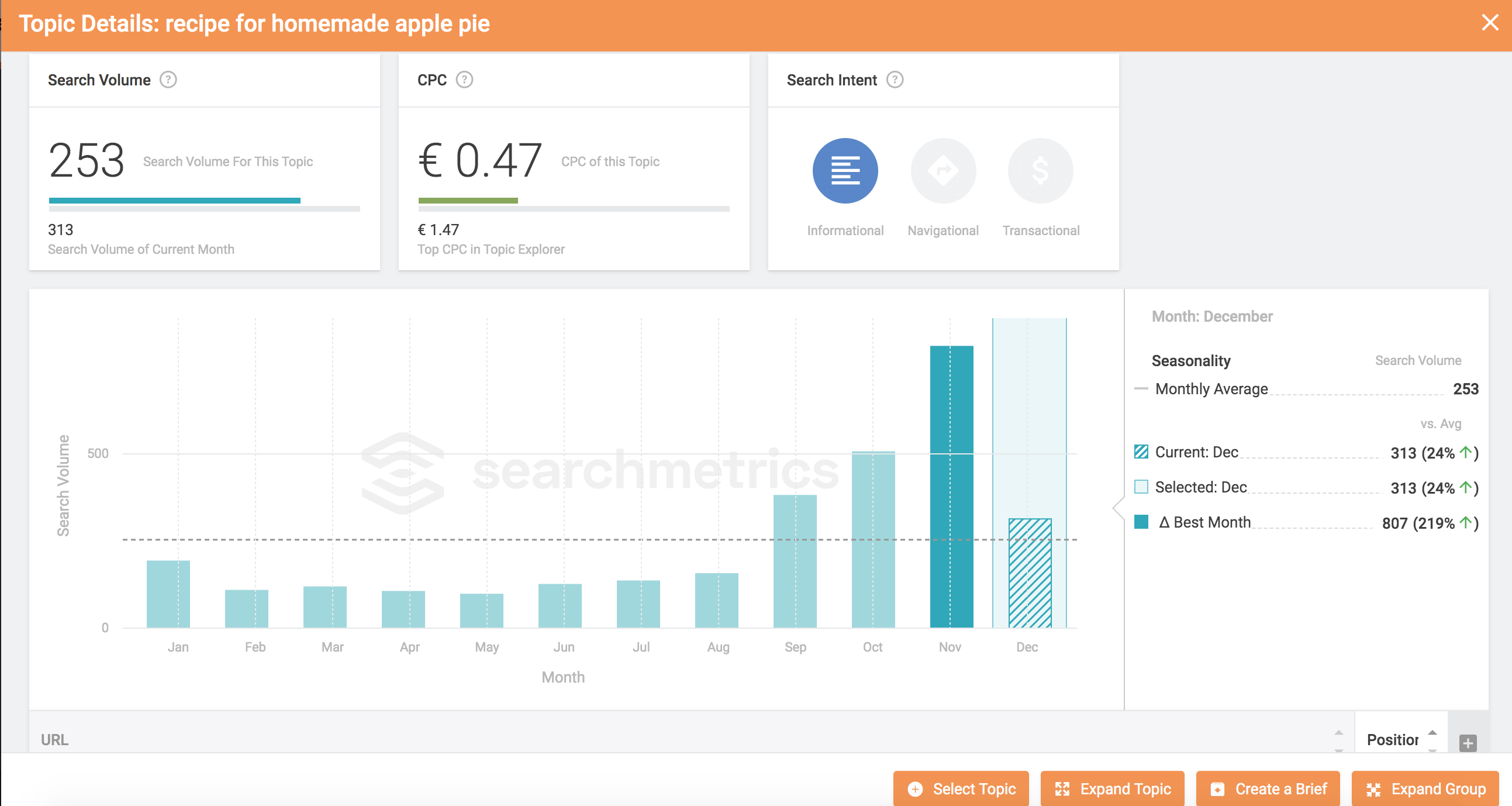The height and width of the screenshot is (806, 1512).
Task: Close the Topic Details panel
Action: (1490, 23)
